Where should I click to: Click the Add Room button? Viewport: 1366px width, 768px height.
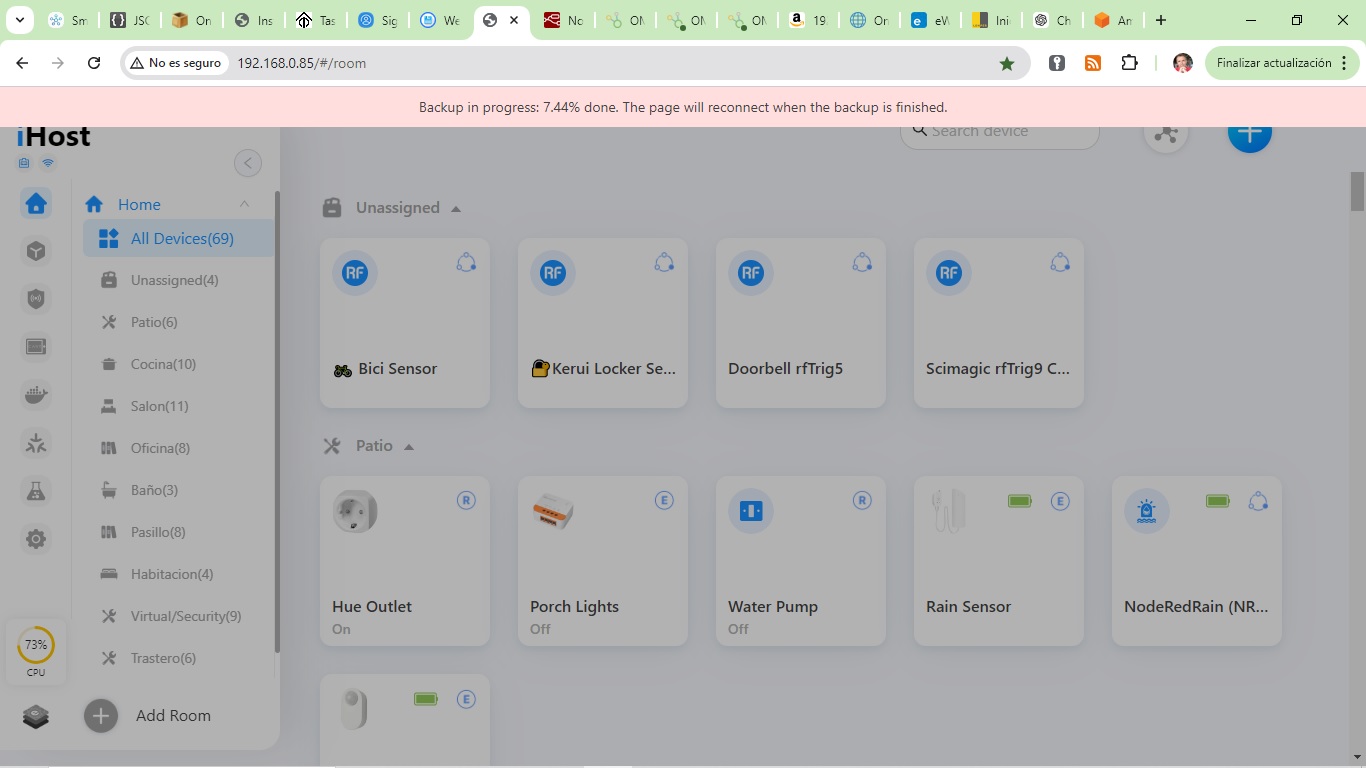[x=148, y=716]
